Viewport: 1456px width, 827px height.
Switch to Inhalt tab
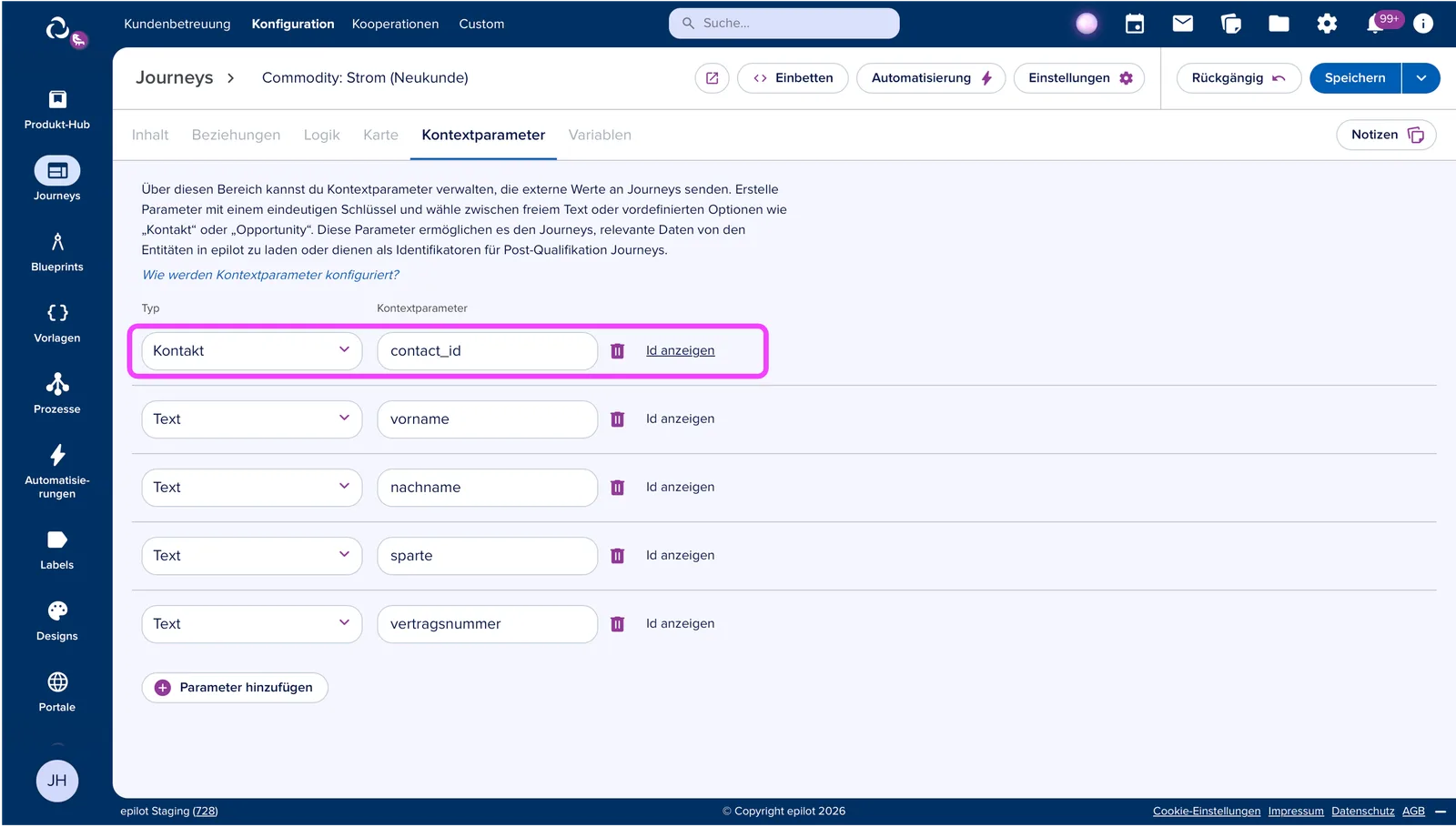pos(150,135)
